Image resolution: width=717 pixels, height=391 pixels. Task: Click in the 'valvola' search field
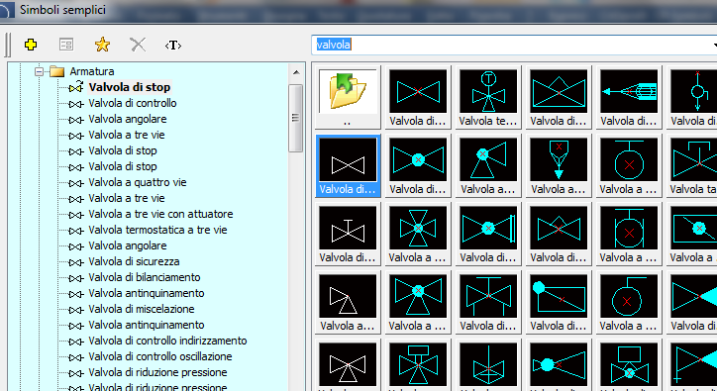[x=512, y=45]
